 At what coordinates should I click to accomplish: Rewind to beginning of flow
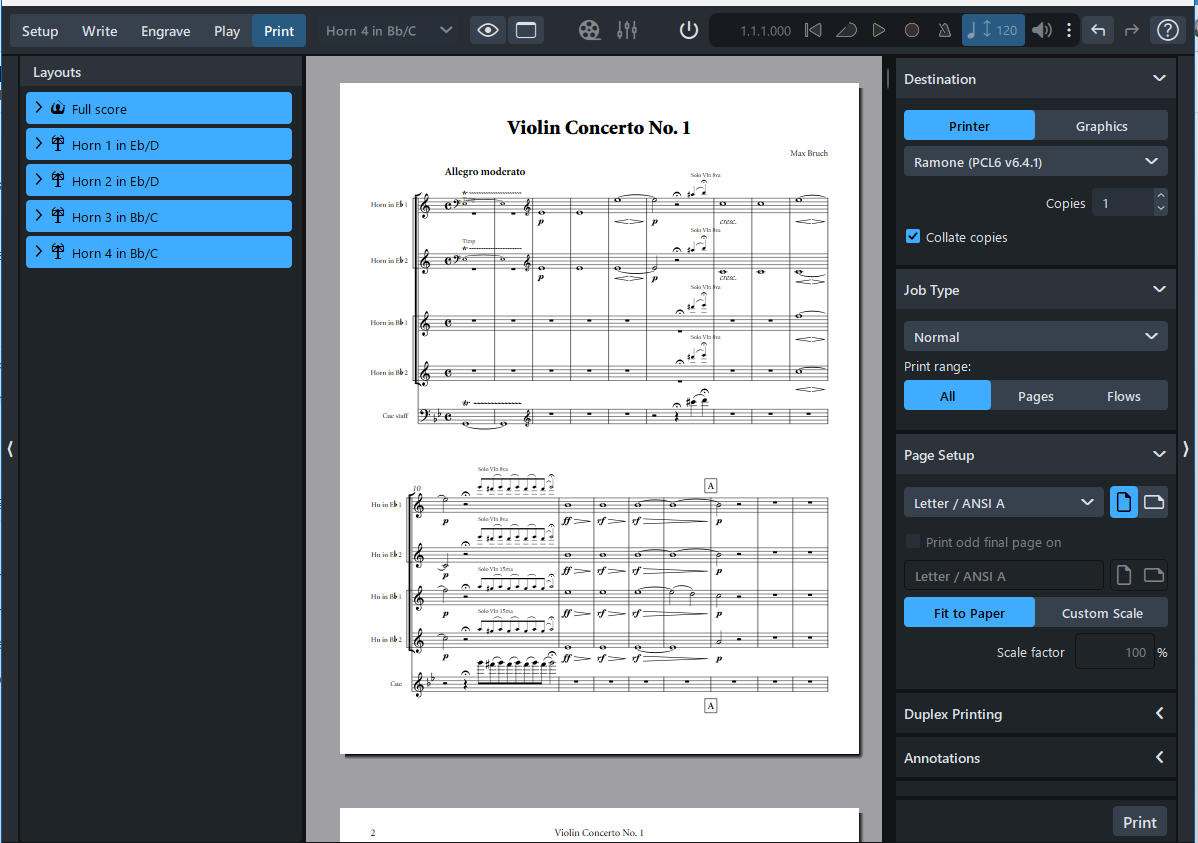813,31
